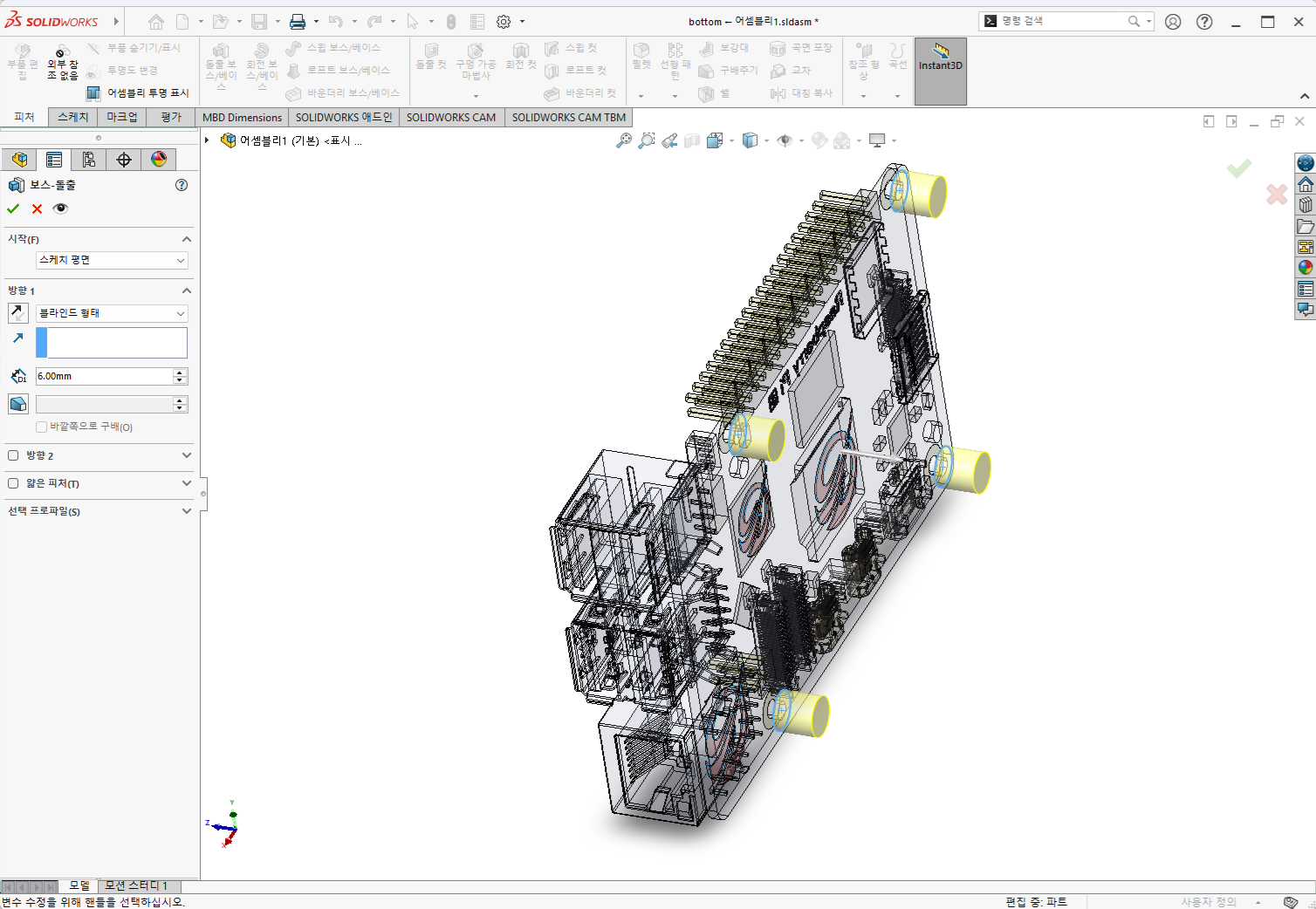
Task: Switch to the 평가 ribbon tab
Action: [171, 117]
